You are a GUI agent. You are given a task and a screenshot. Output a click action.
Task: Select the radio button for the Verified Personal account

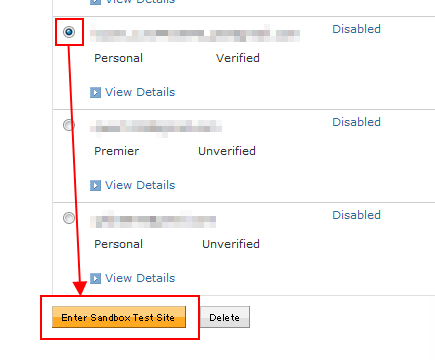[69, 32]
